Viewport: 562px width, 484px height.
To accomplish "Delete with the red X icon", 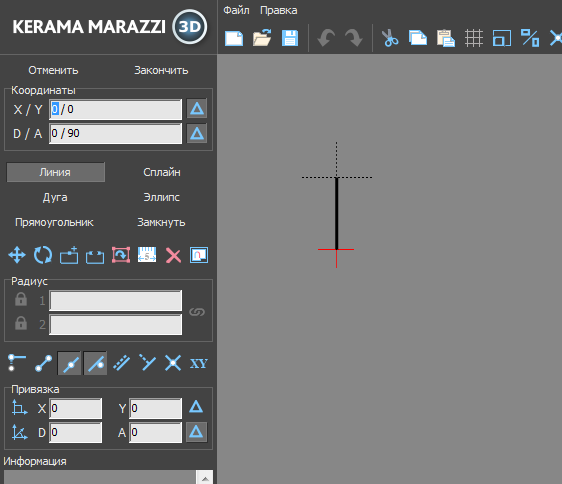I will 173,256.
